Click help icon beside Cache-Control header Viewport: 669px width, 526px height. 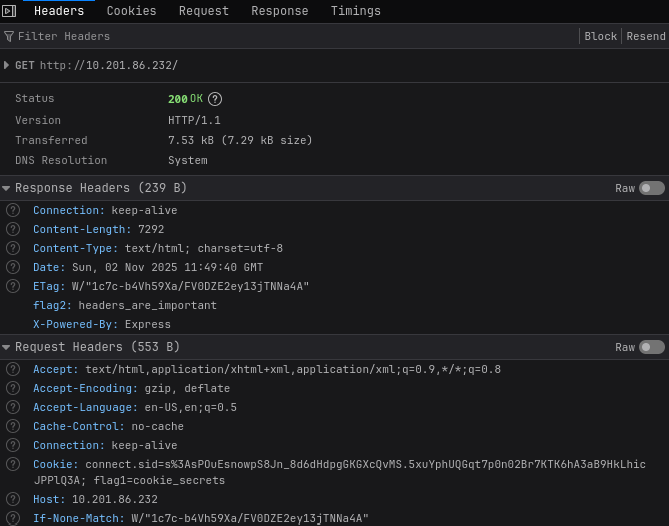pyautogui.click(x=13, y=426)
